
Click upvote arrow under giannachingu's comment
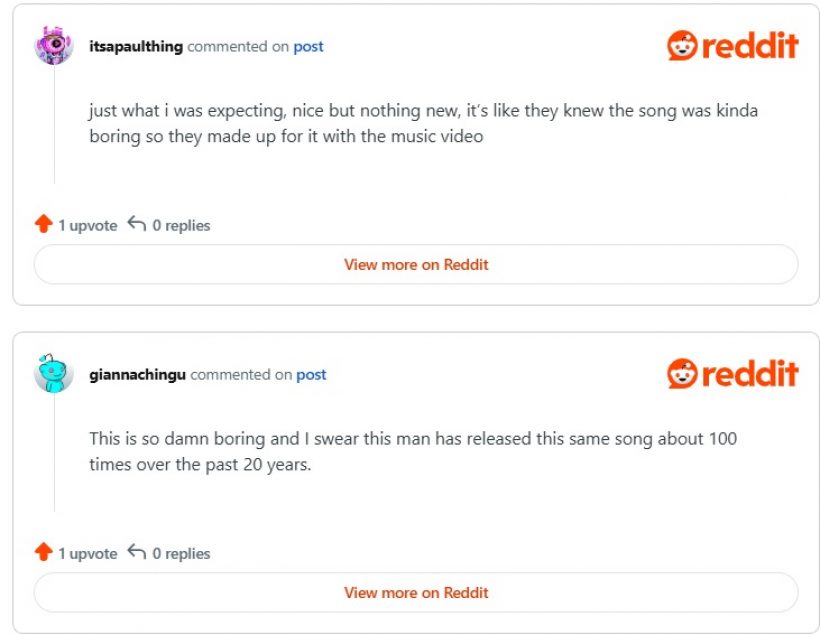click(44, 552)
